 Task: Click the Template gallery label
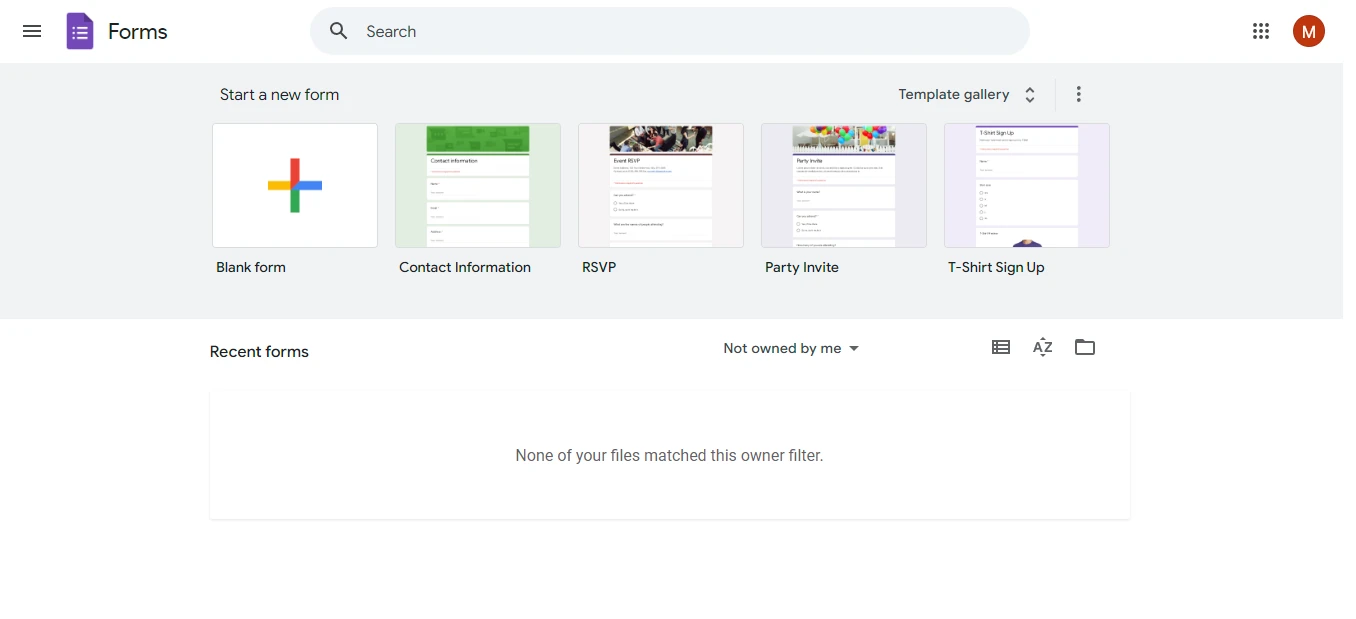(953, 93)
